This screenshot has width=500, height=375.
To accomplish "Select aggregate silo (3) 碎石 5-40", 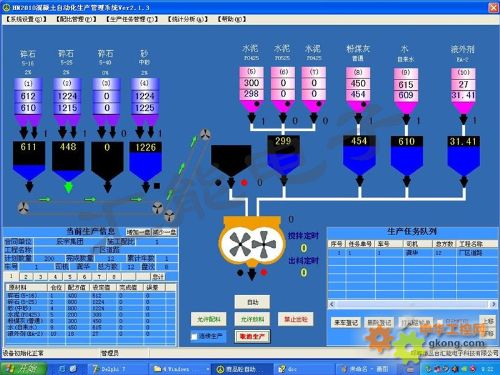I will (x=106, y=101).
